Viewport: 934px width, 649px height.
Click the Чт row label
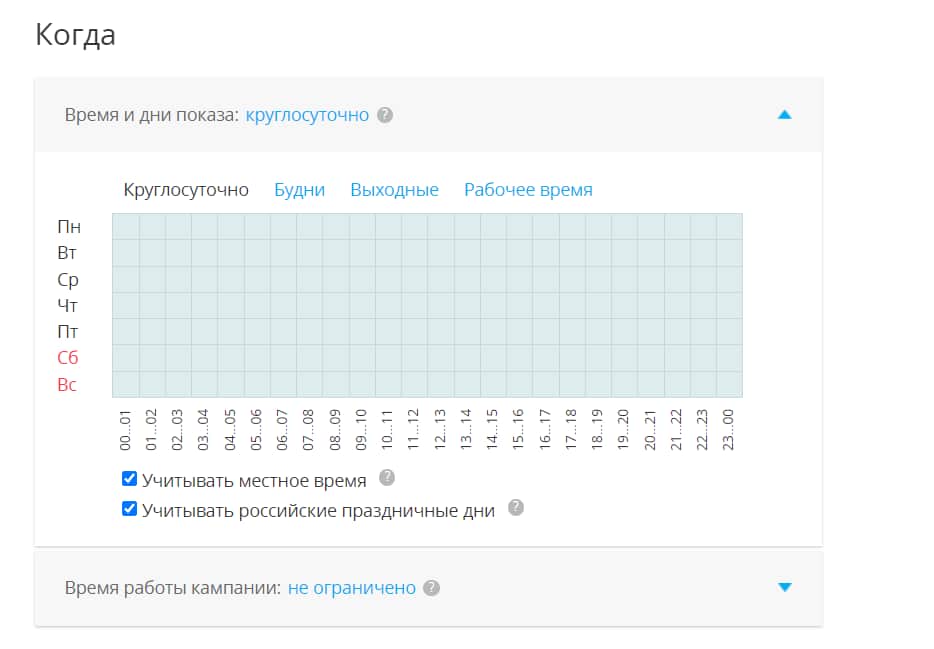[x=67, y=305]
